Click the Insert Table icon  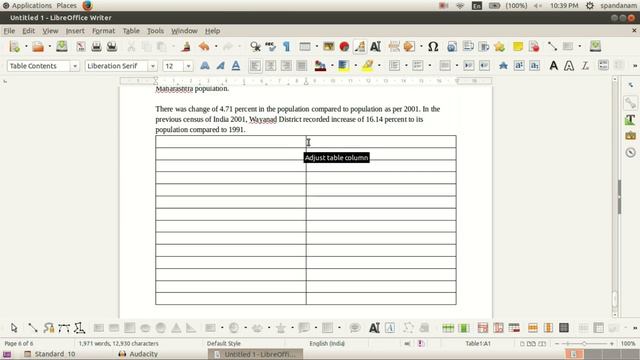coord(305,47)
